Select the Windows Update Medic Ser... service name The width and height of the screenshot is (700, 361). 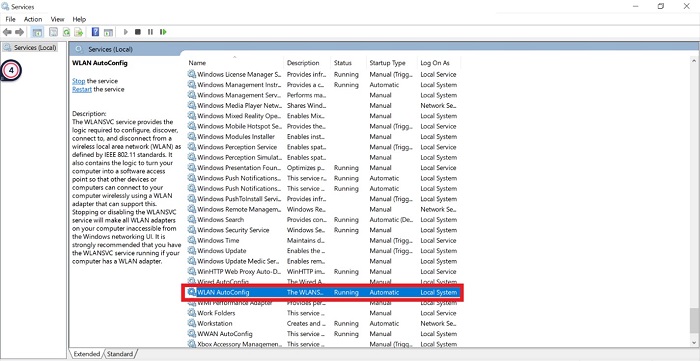239,261
